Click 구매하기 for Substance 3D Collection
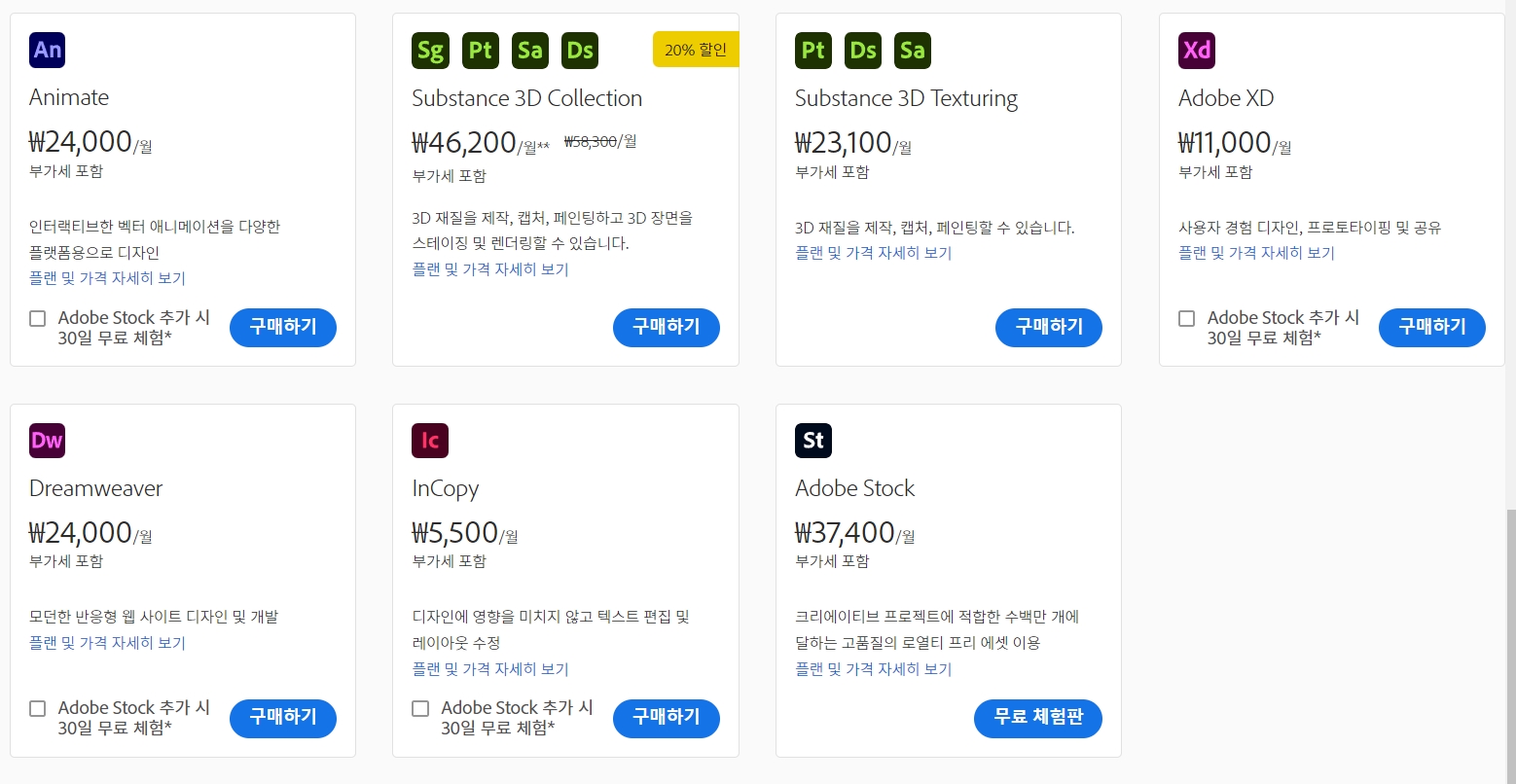1516x784 pixels. pos(666,328)
